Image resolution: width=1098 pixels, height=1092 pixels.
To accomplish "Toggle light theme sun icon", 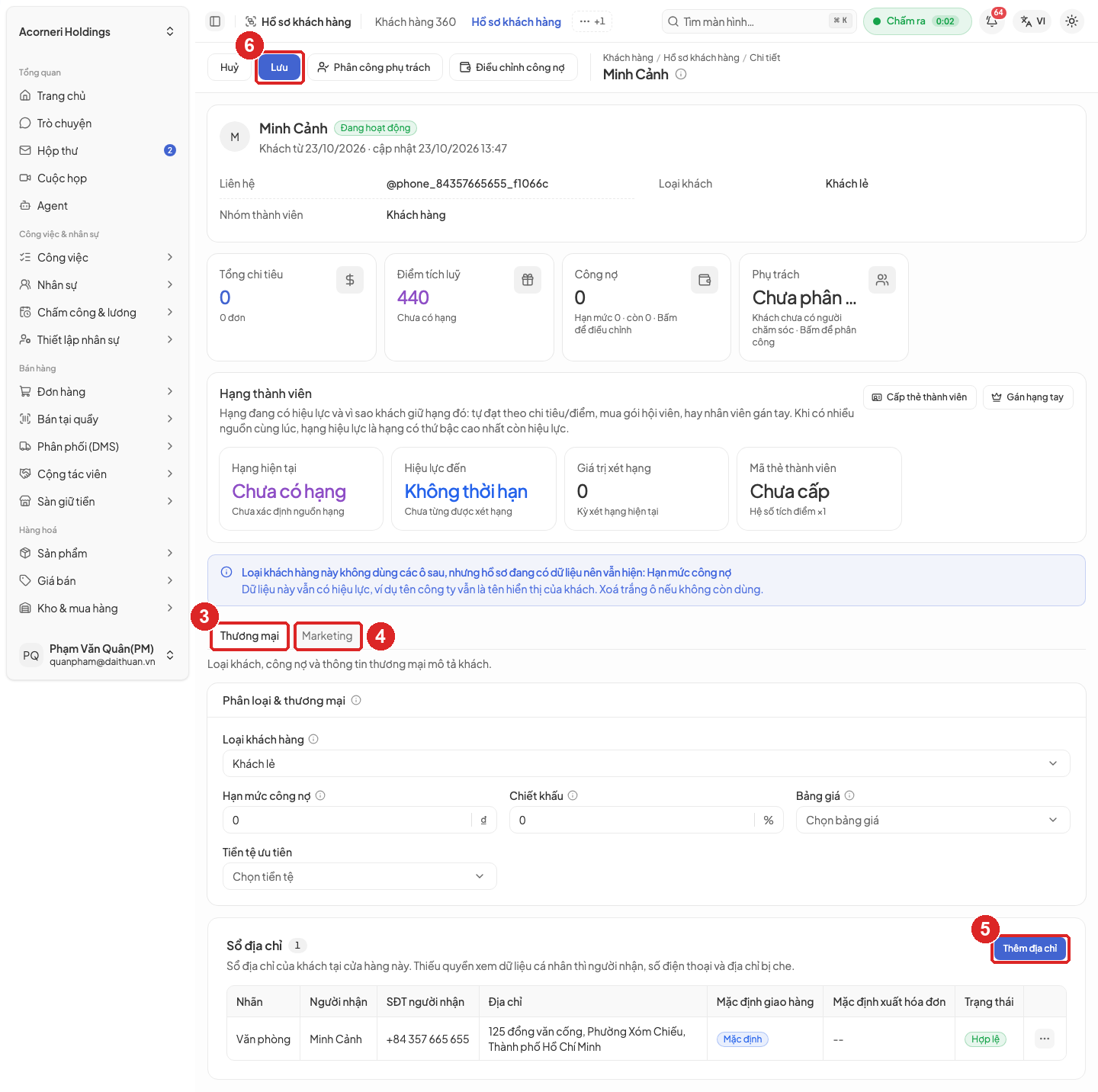I will 1071,21.
